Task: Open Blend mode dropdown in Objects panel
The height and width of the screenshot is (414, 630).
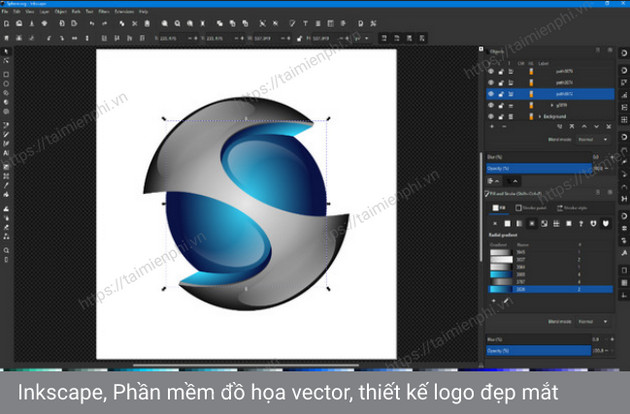Action: 593,139
